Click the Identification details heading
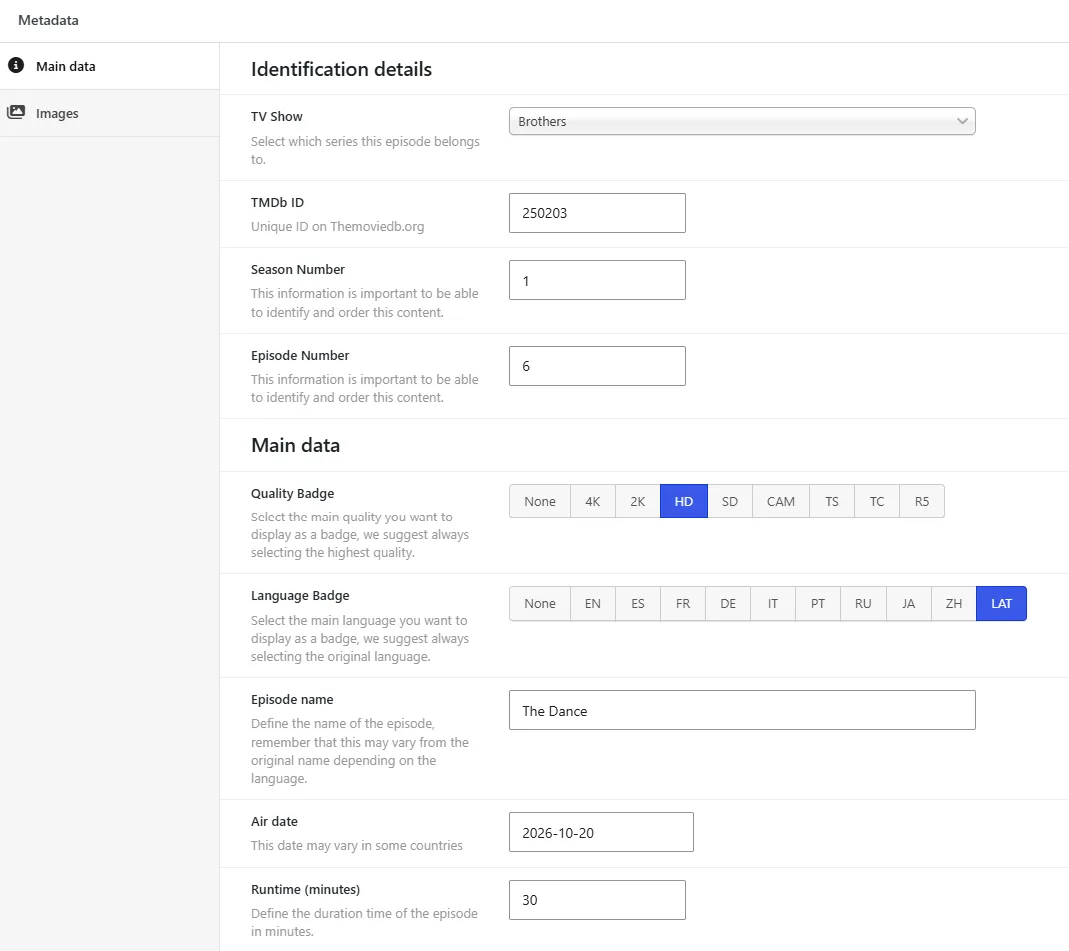 click(342, 69)
